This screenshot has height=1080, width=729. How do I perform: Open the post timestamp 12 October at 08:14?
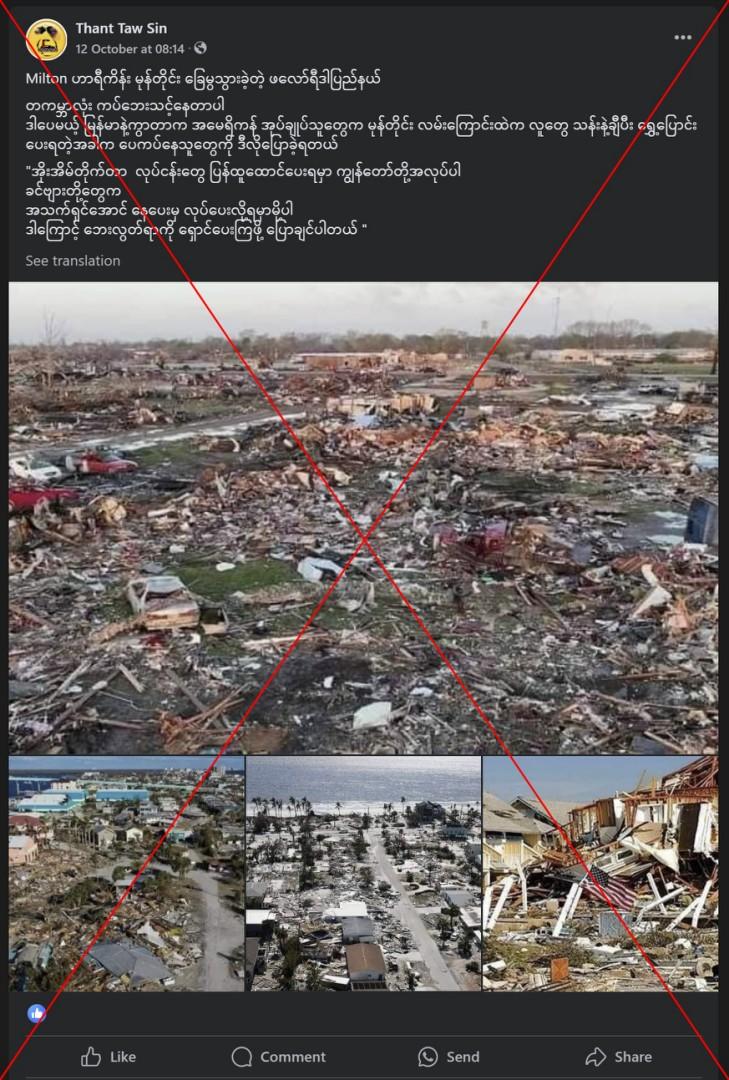pyautogui.click(x=130, y=49)
